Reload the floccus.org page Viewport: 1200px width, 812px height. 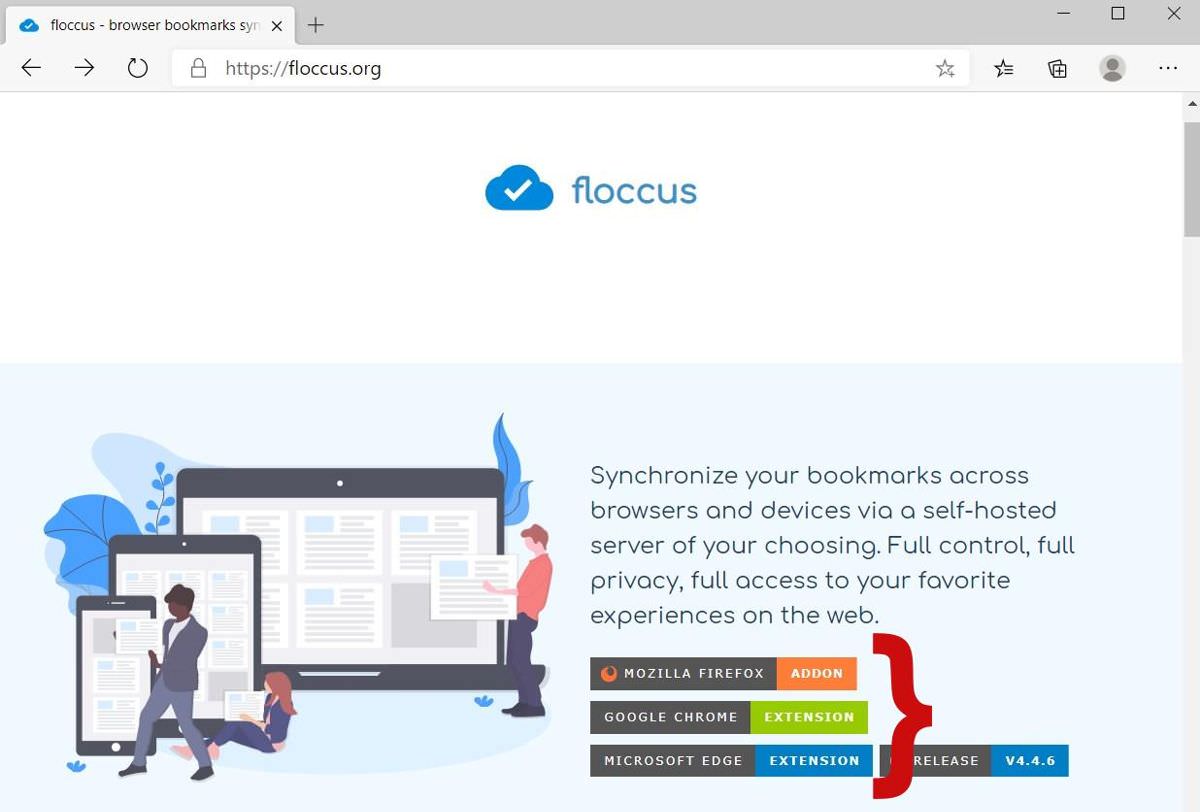[x=137, y=68]
